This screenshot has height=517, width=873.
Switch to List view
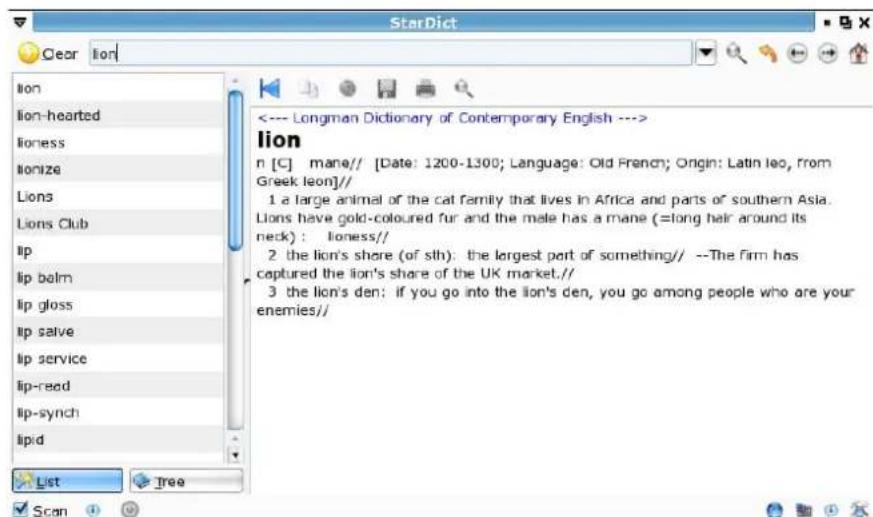(x=67, y=481)
